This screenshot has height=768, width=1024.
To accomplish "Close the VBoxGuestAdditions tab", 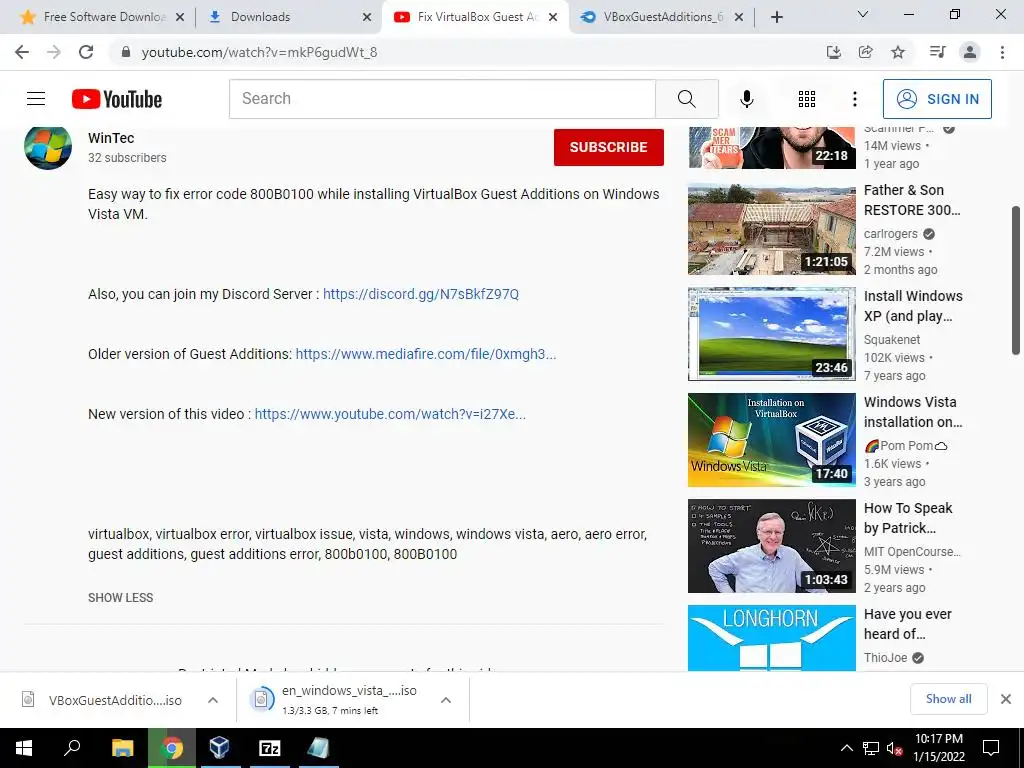I will [x=739, y=18].
